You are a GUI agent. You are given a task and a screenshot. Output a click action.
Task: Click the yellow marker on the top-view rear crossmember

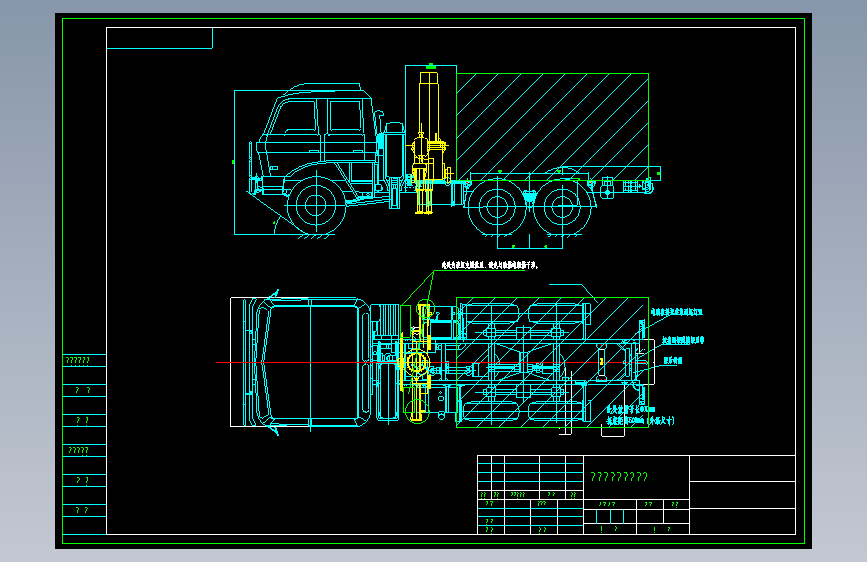click(602, 361)
